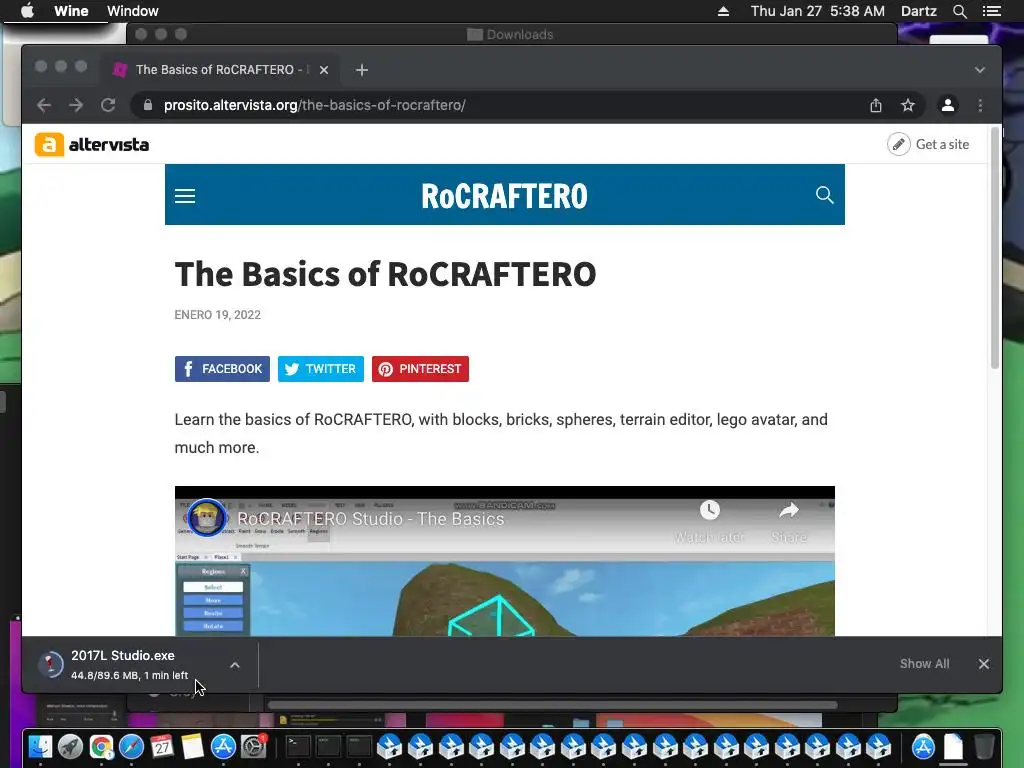Click ENERO 19, 2022 date

click(x=217, y=315)
